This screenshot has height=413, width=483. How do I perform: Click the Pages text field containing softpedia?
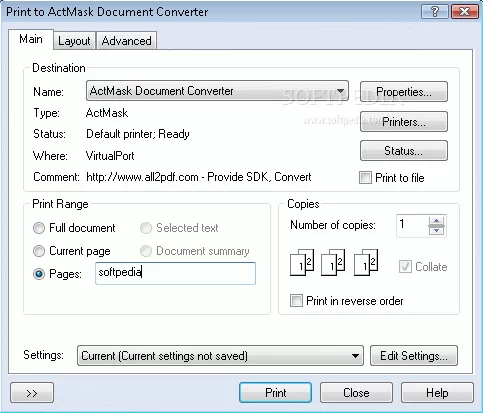(175, 273)
